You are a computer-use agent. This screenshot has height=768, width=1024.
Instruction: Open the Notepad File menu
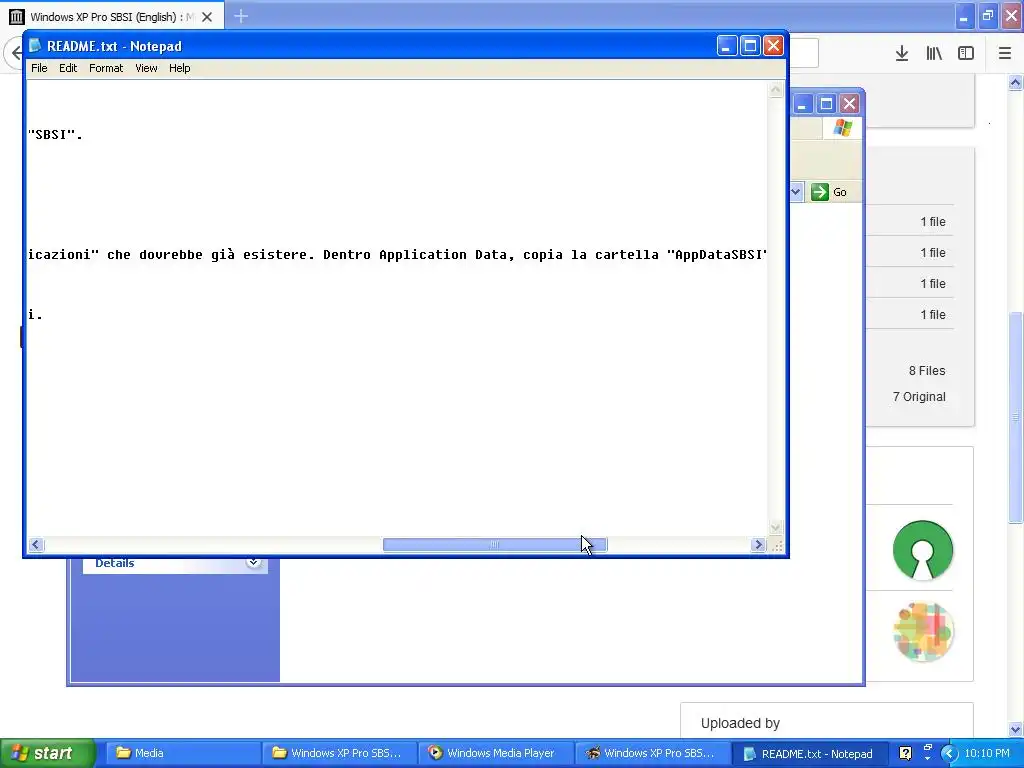pyautogui.click(x=39, y=68)
